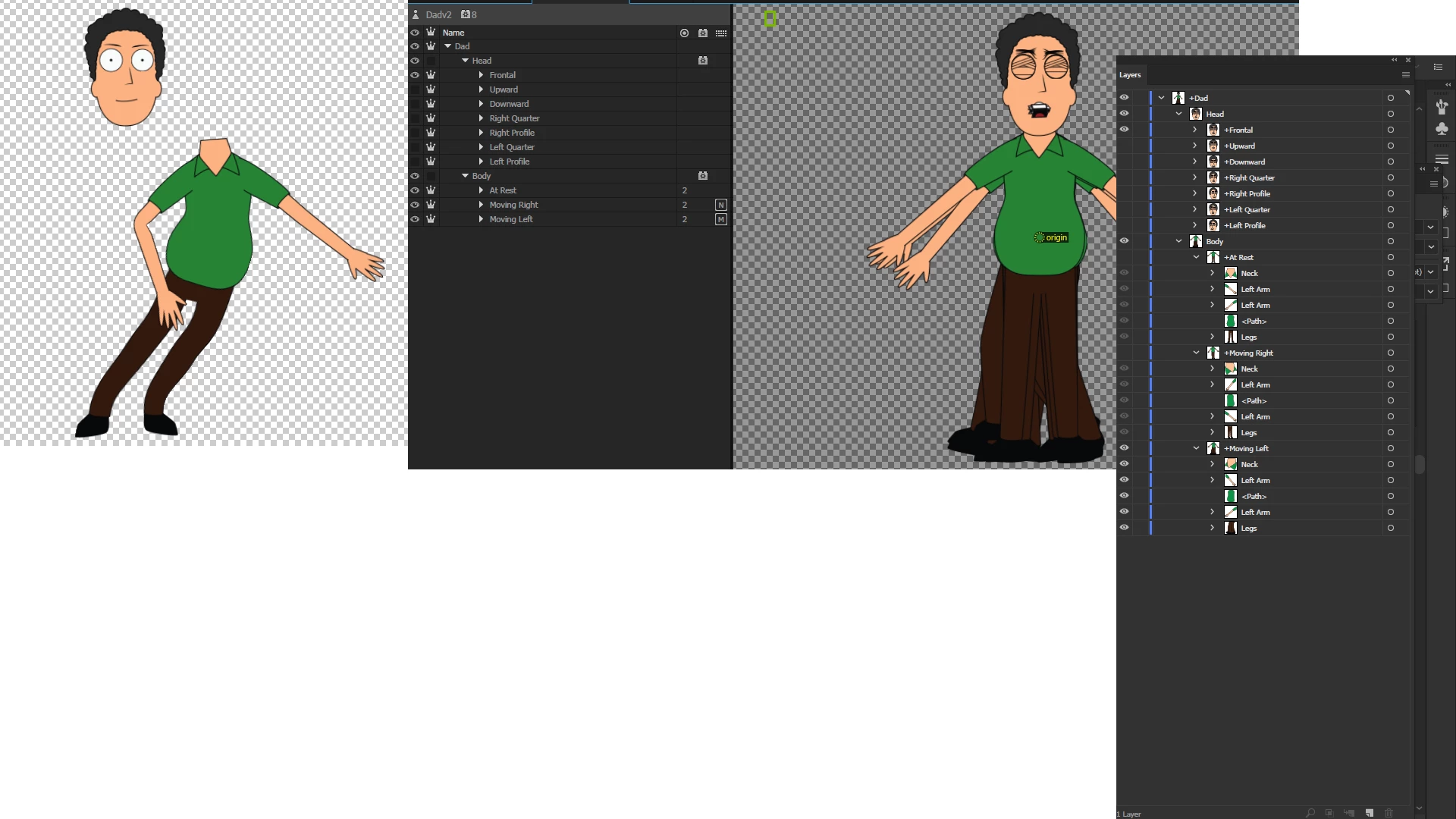Select the Left Profile puppet layer
1456x819 pixels.
510,162
